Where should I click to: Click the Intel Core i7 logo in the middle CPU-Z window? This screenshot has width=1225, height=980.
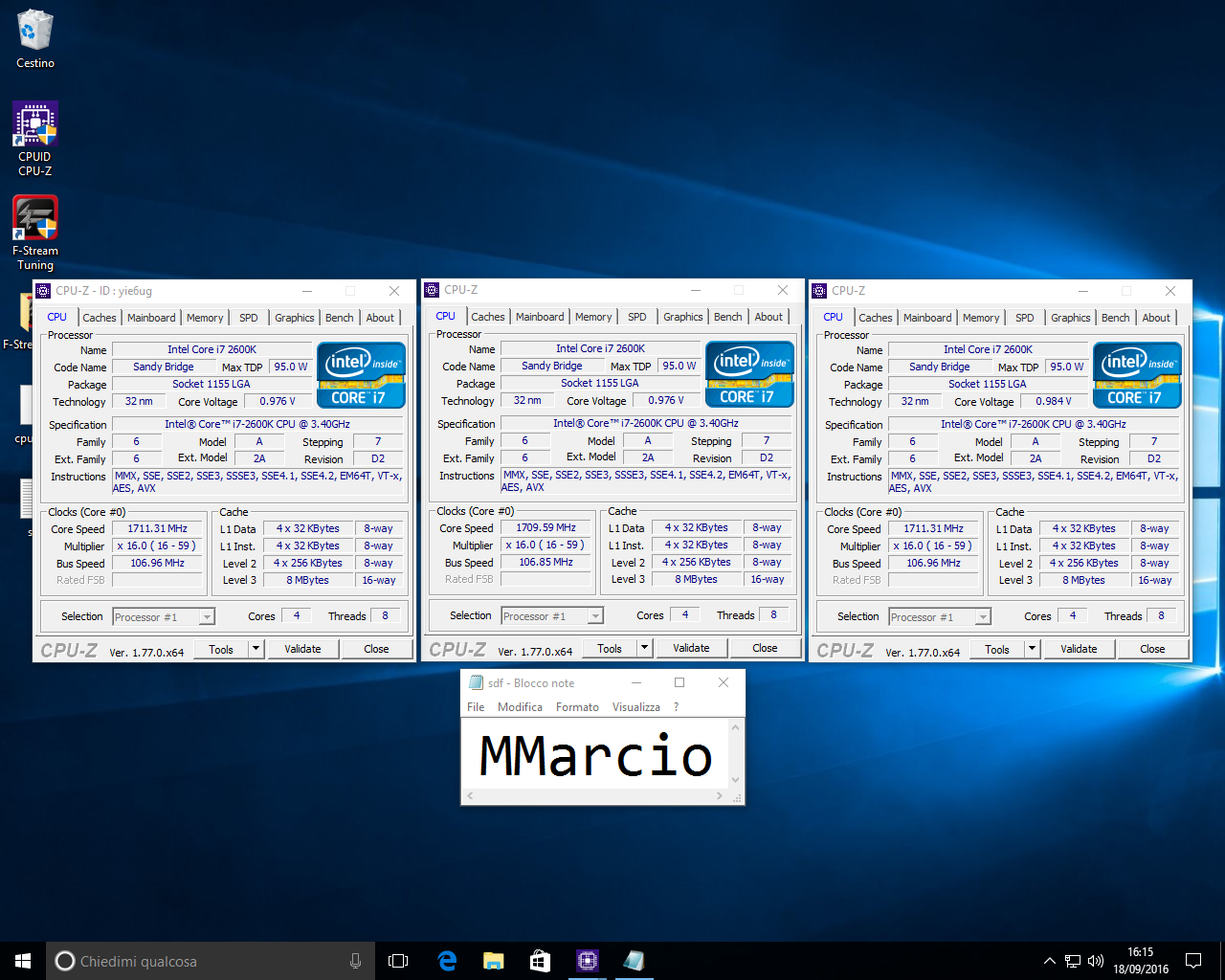(x=750, y=374)
